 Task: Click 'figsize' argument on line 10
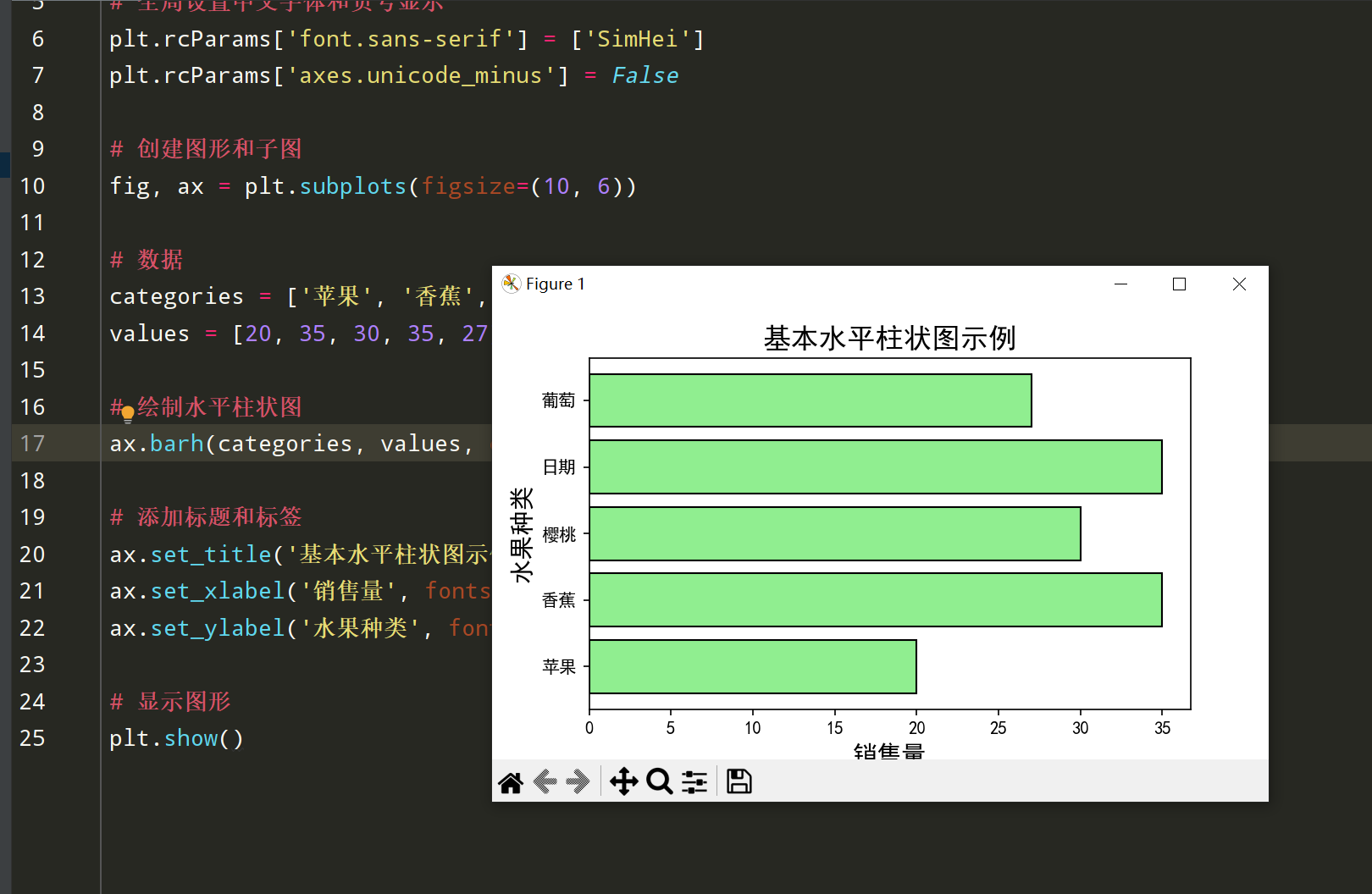coord(468,186)
